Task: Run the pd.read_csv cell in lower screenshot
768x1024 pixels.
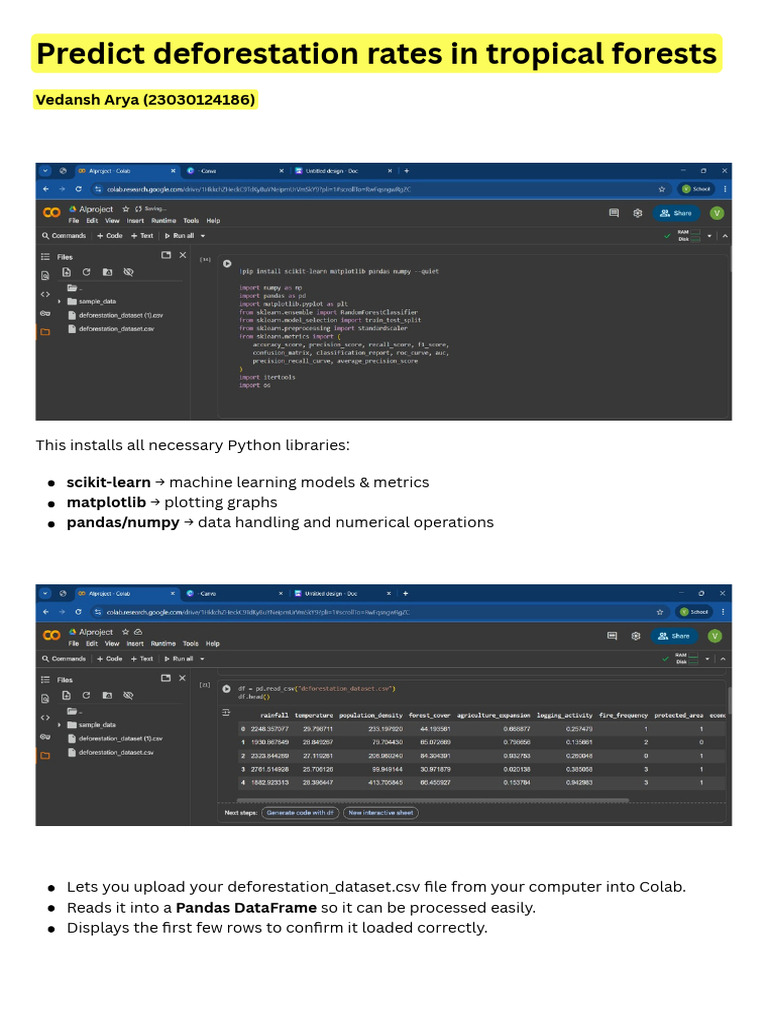Action: tap(226, 688)
